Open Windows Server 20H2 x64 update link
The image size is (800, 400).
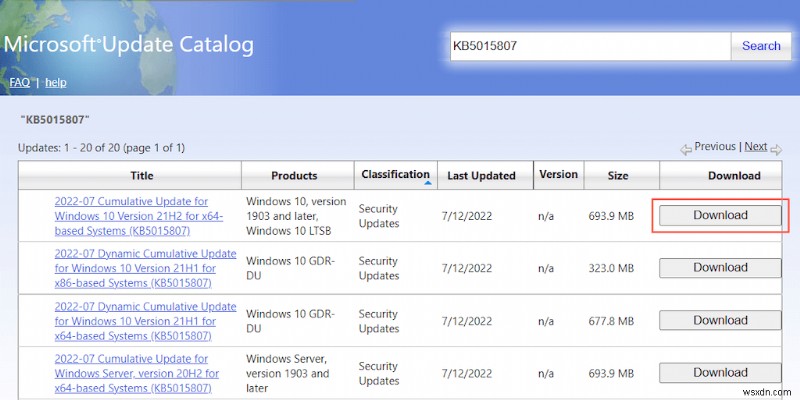137,373
